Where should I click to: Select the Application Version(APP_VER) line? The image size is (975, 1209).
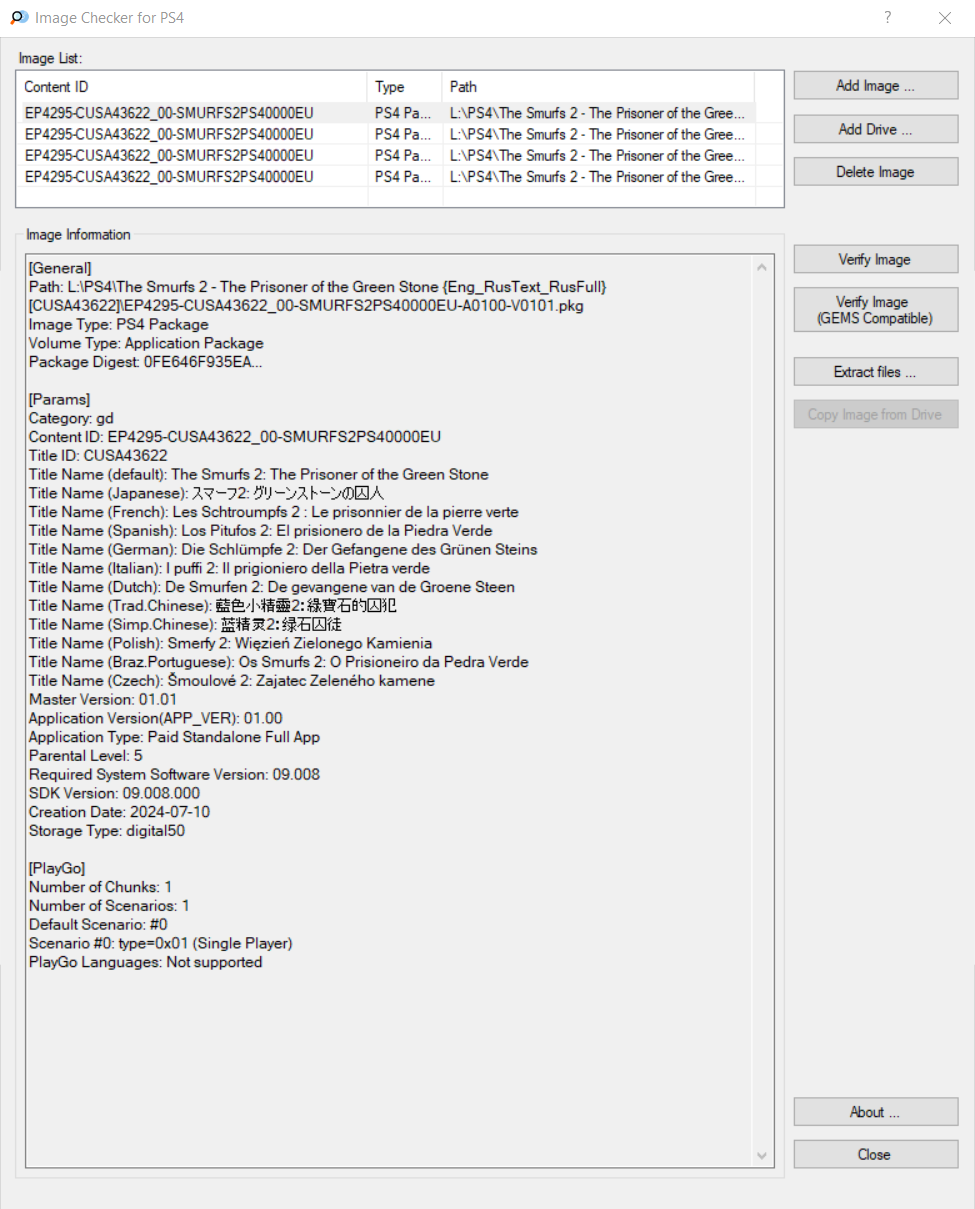[155, 718]
